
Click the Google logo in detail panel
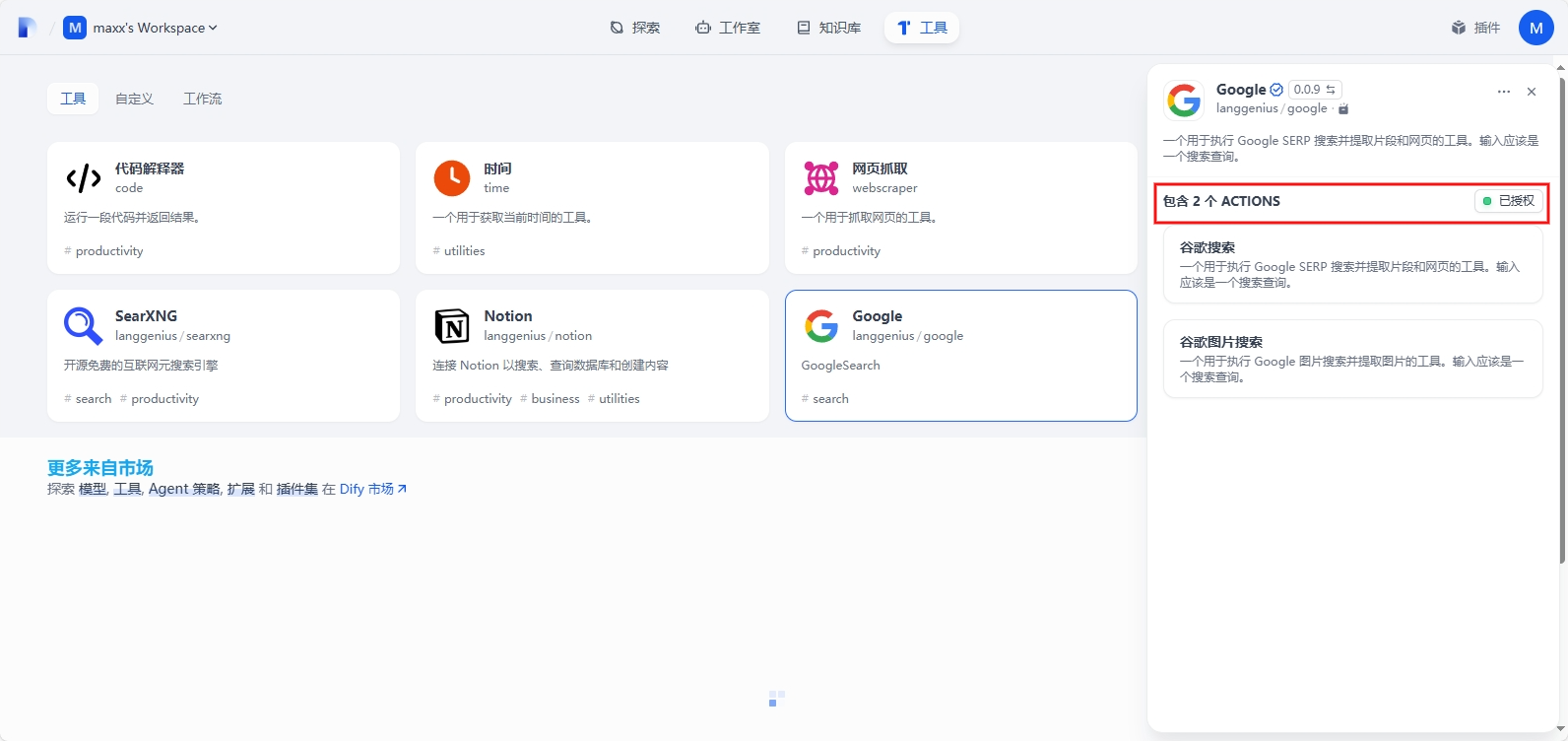point(1184,100)
